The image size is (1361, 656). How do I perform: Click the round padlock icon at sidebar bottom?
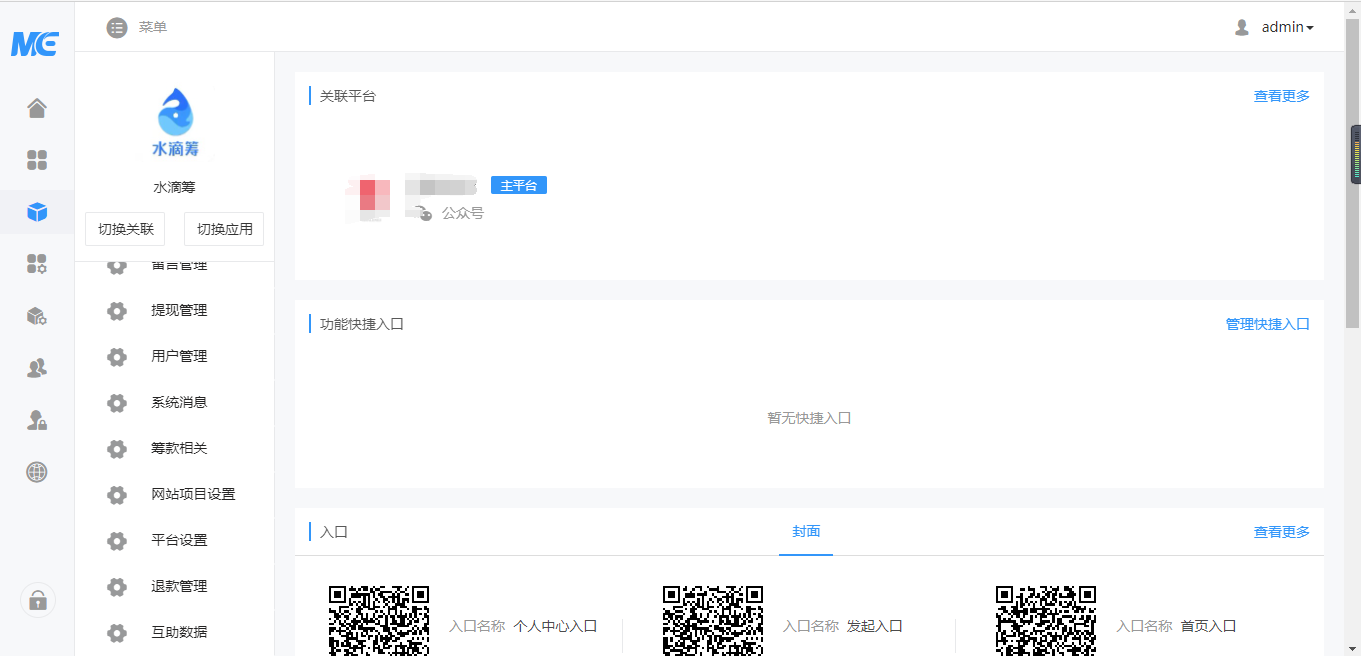(x=38, y=600)
